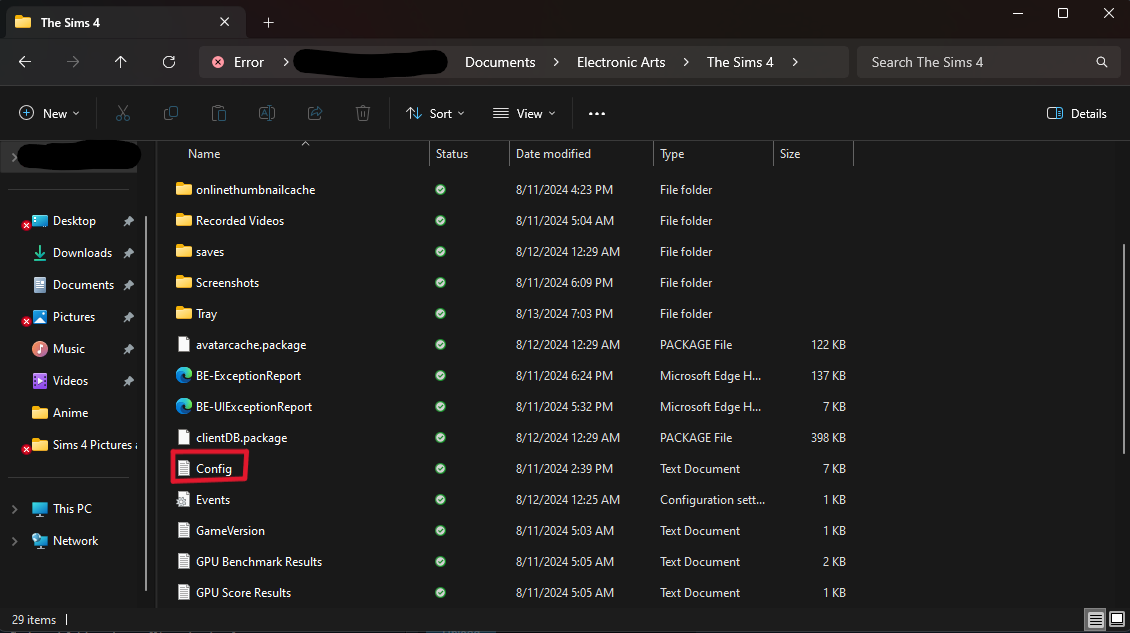Click the forward navigation arrow
Image resolution: width=1130 pixels, height=633 pixels.
click(73, 62)
